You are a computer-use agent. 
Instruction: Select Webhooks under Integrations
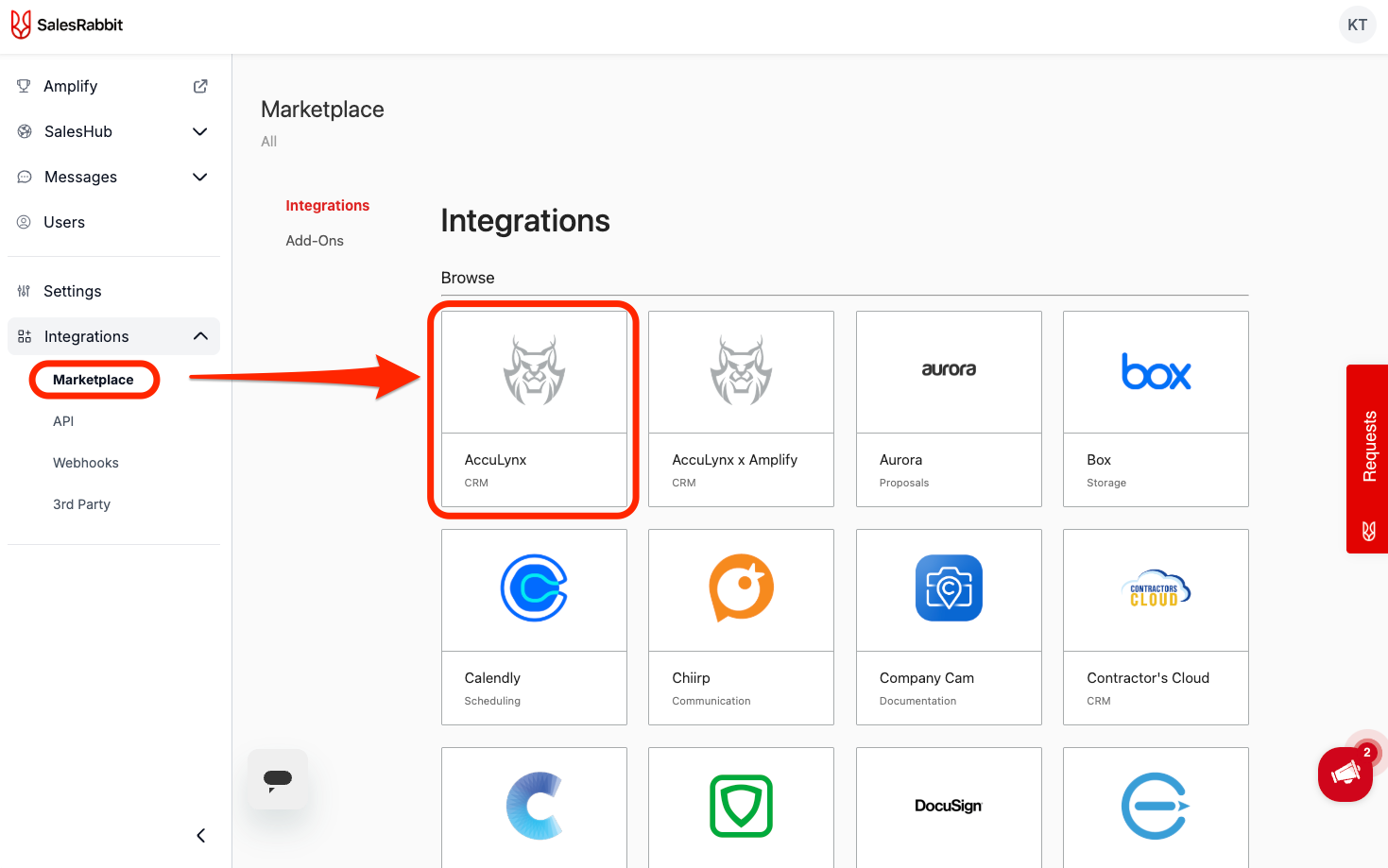86,463
